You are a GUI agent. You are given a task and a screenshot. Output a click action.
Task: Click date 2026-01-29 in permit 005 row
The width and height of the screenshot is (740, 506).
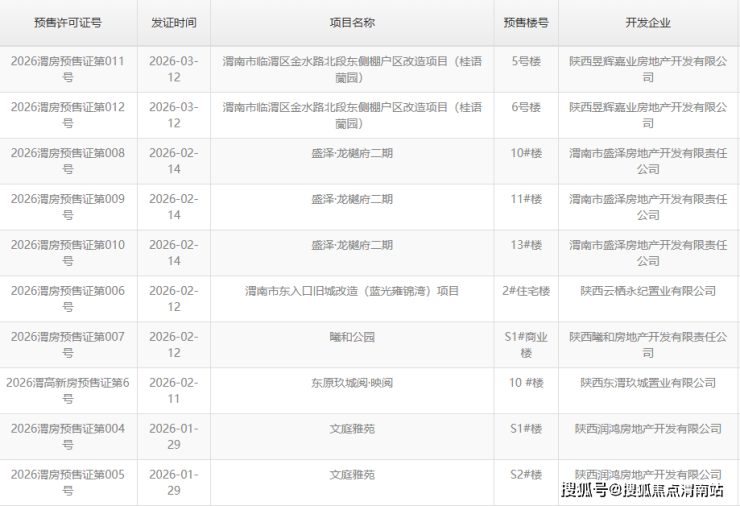pos(174,482)
